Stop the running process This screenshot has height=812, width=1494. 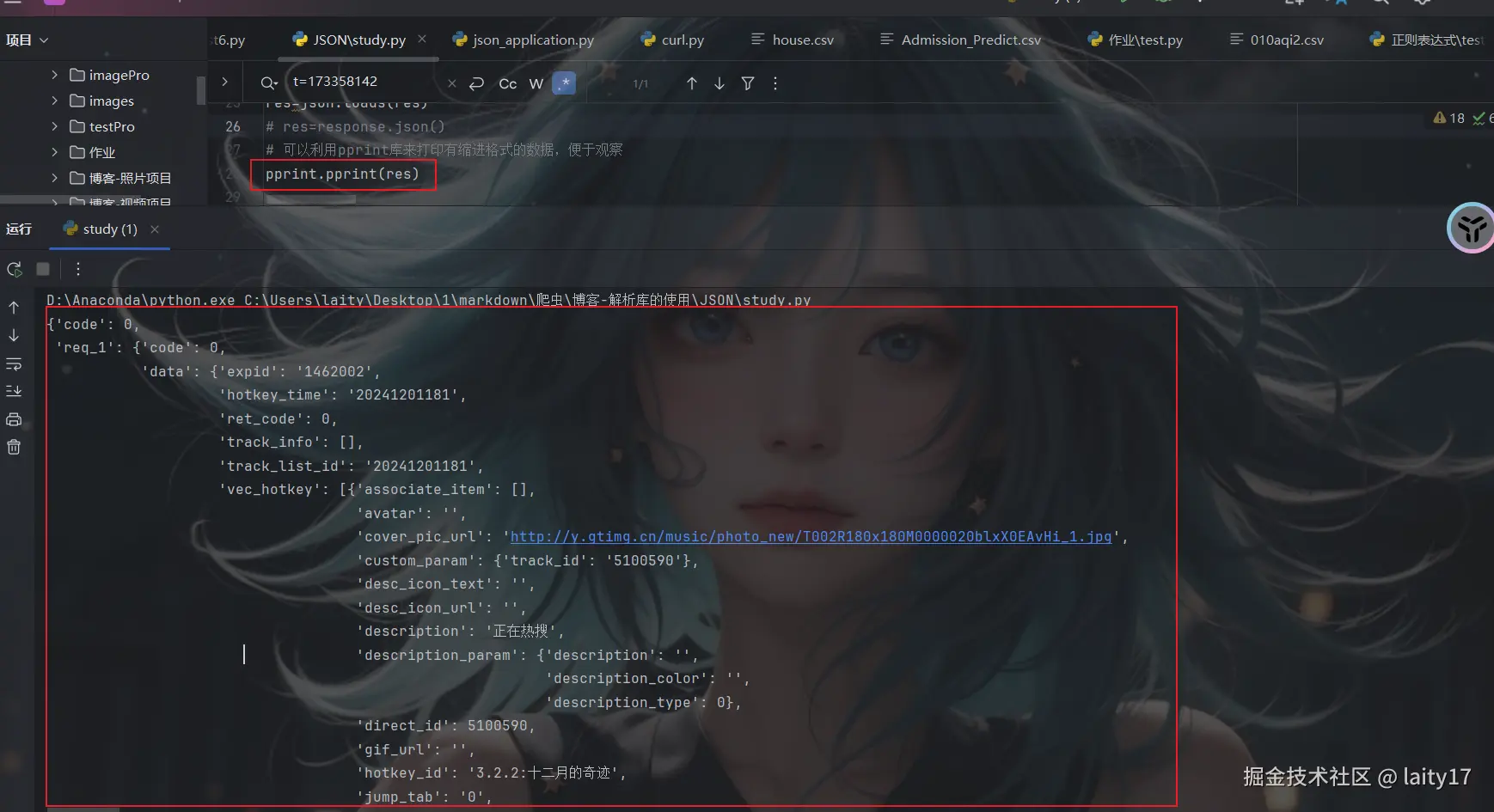43,269
